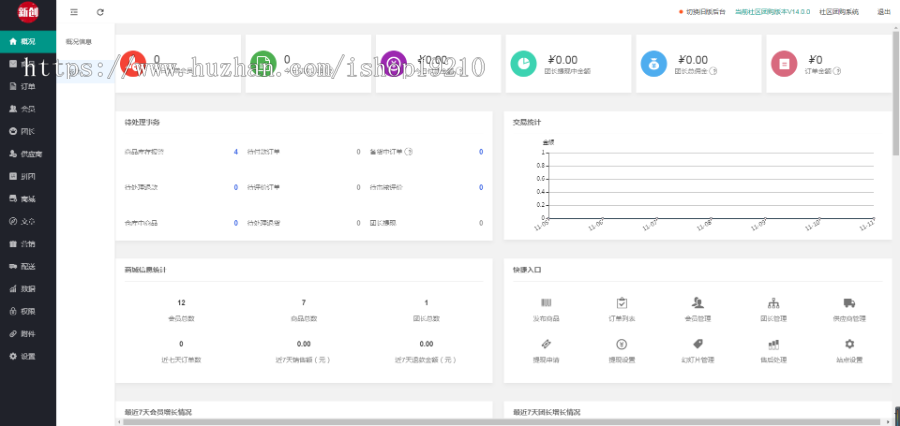This screenshot has height=426, width=900.
Task: Open 站点设置 gear icon
Action: click(848, 344)
